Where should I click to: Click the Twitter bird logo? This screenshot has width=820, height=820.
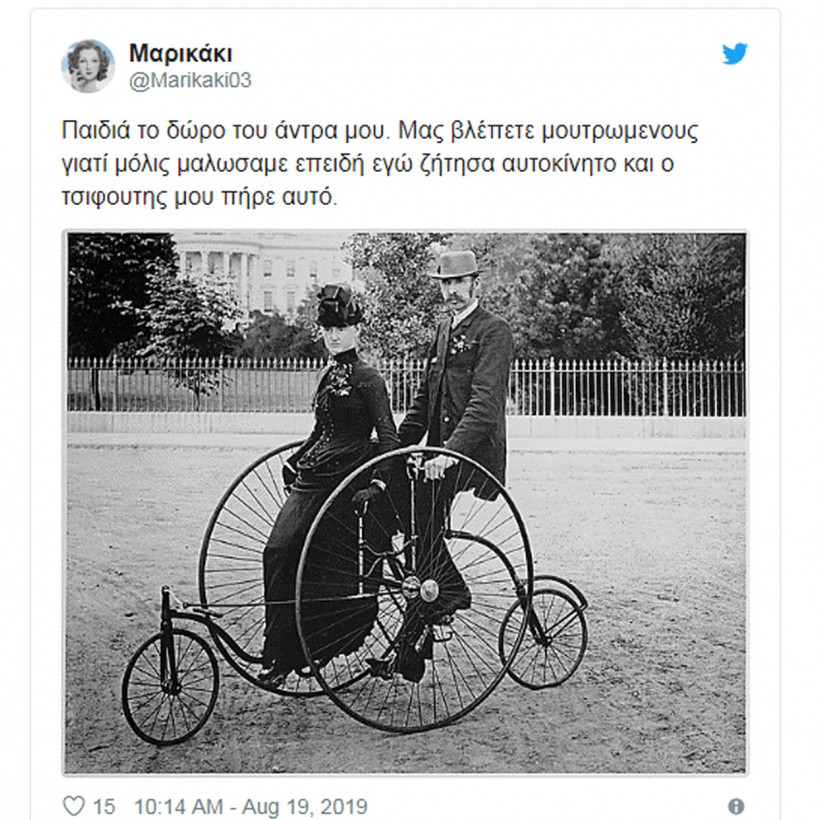click(x=735, y=53)
